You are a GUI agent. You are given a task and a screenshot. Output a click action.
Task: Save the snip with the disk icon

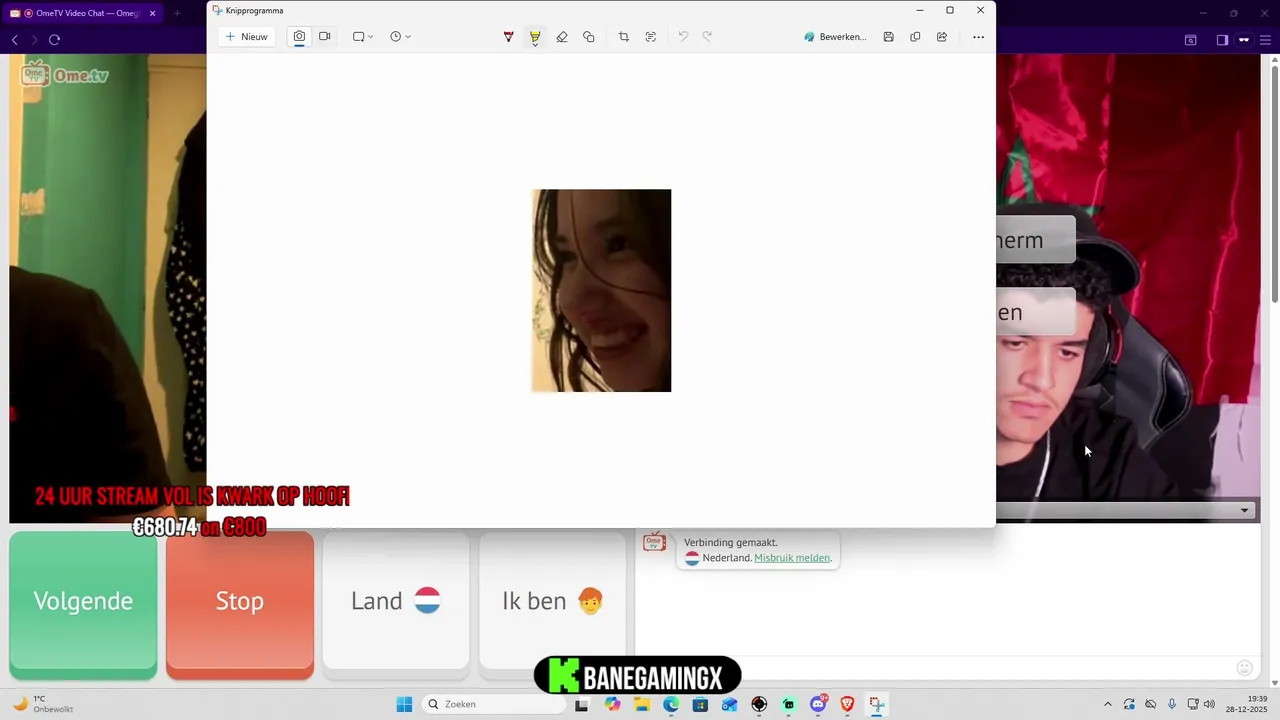(x=888, y=37)
